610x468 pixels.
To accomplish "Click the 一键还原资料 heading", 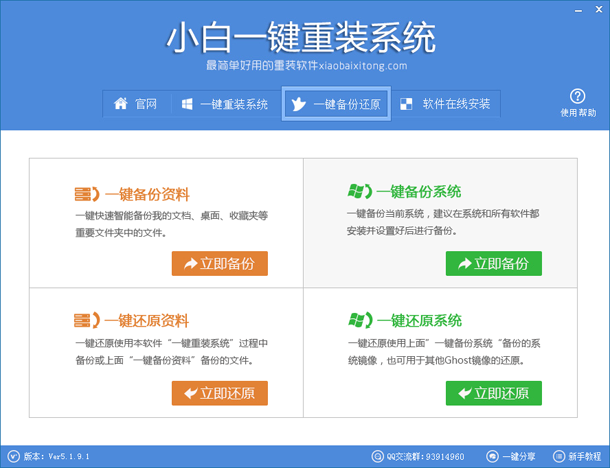I will [147, 321].
